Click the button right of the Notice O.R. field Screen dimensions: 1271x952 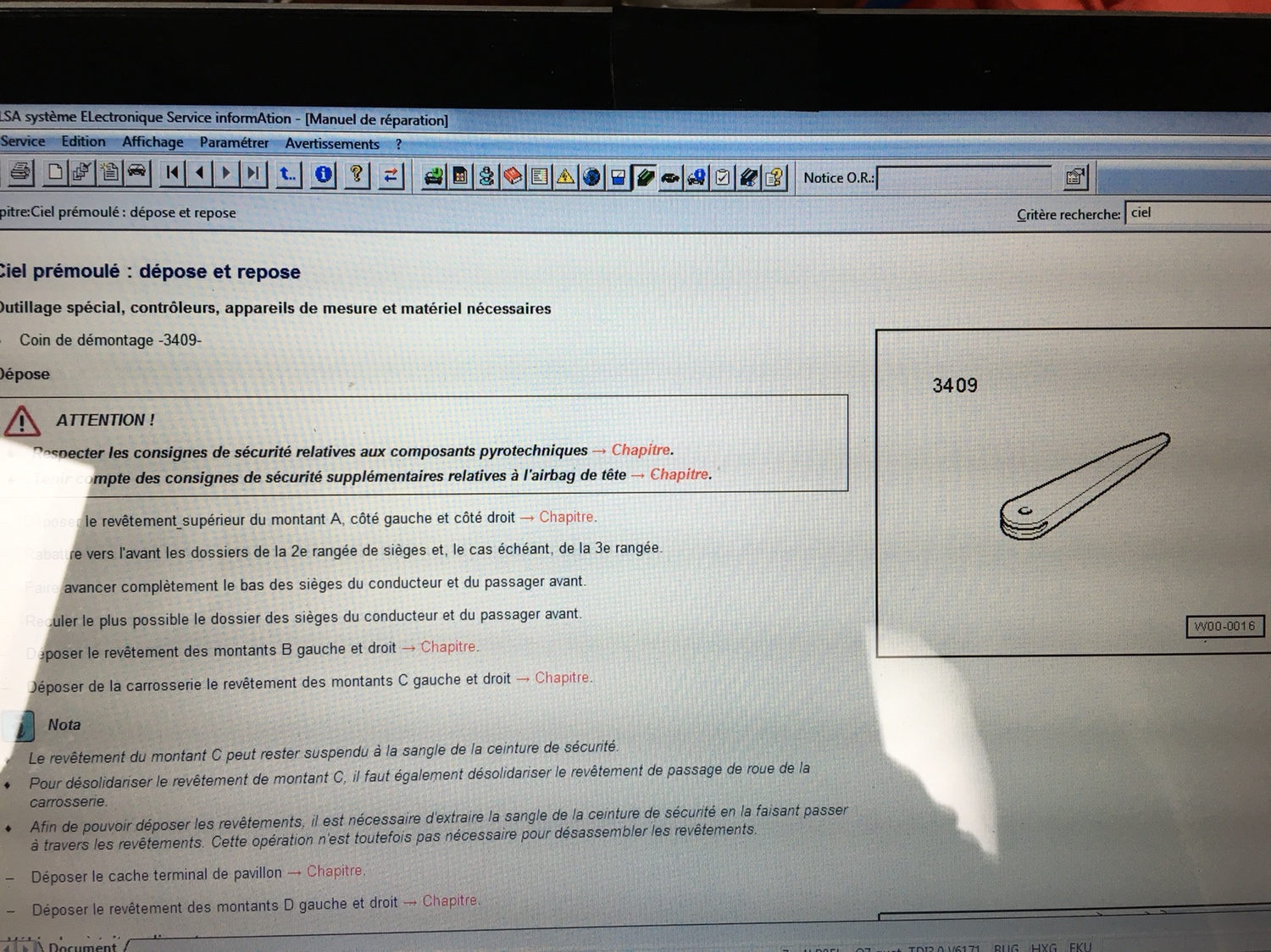tap(1074, 177)
